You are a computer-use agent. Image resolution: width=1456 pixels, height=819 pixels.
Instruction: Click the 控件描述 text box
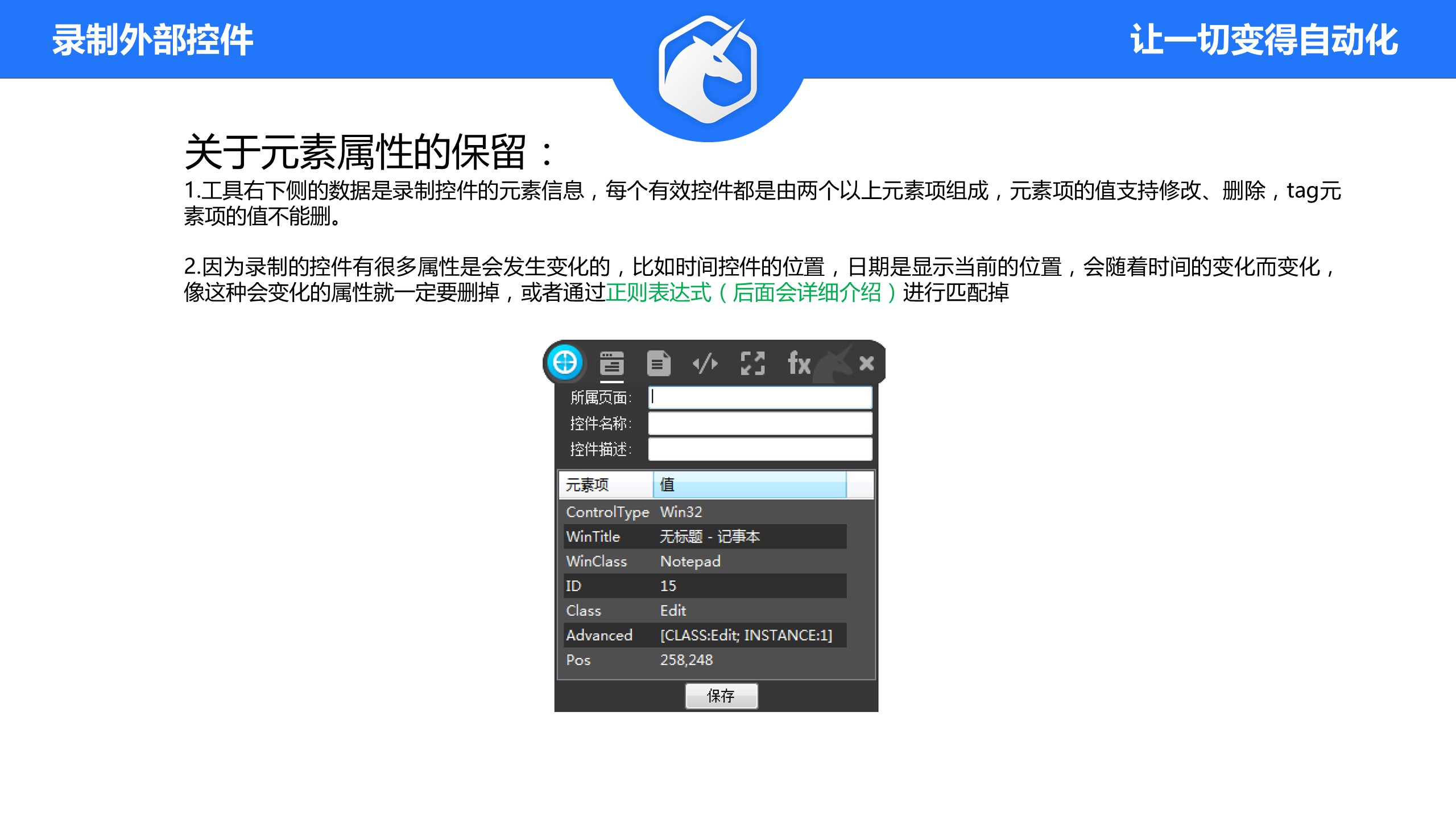coord(760,449)
